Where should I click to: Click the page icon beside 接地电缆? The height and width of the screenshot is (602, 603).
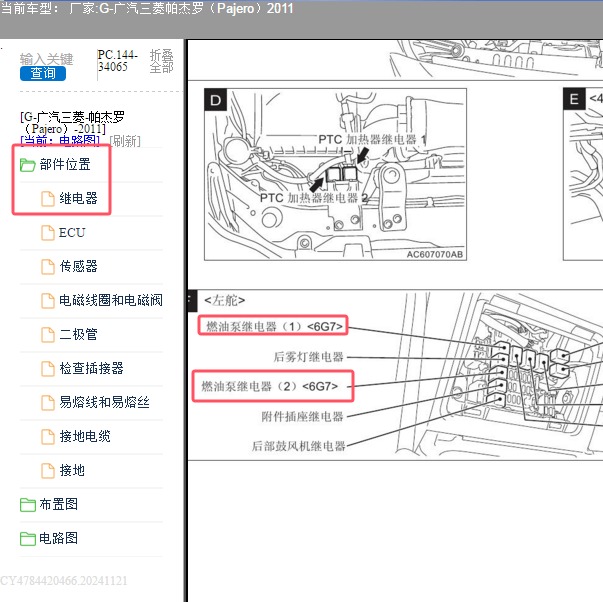point(48,437)
